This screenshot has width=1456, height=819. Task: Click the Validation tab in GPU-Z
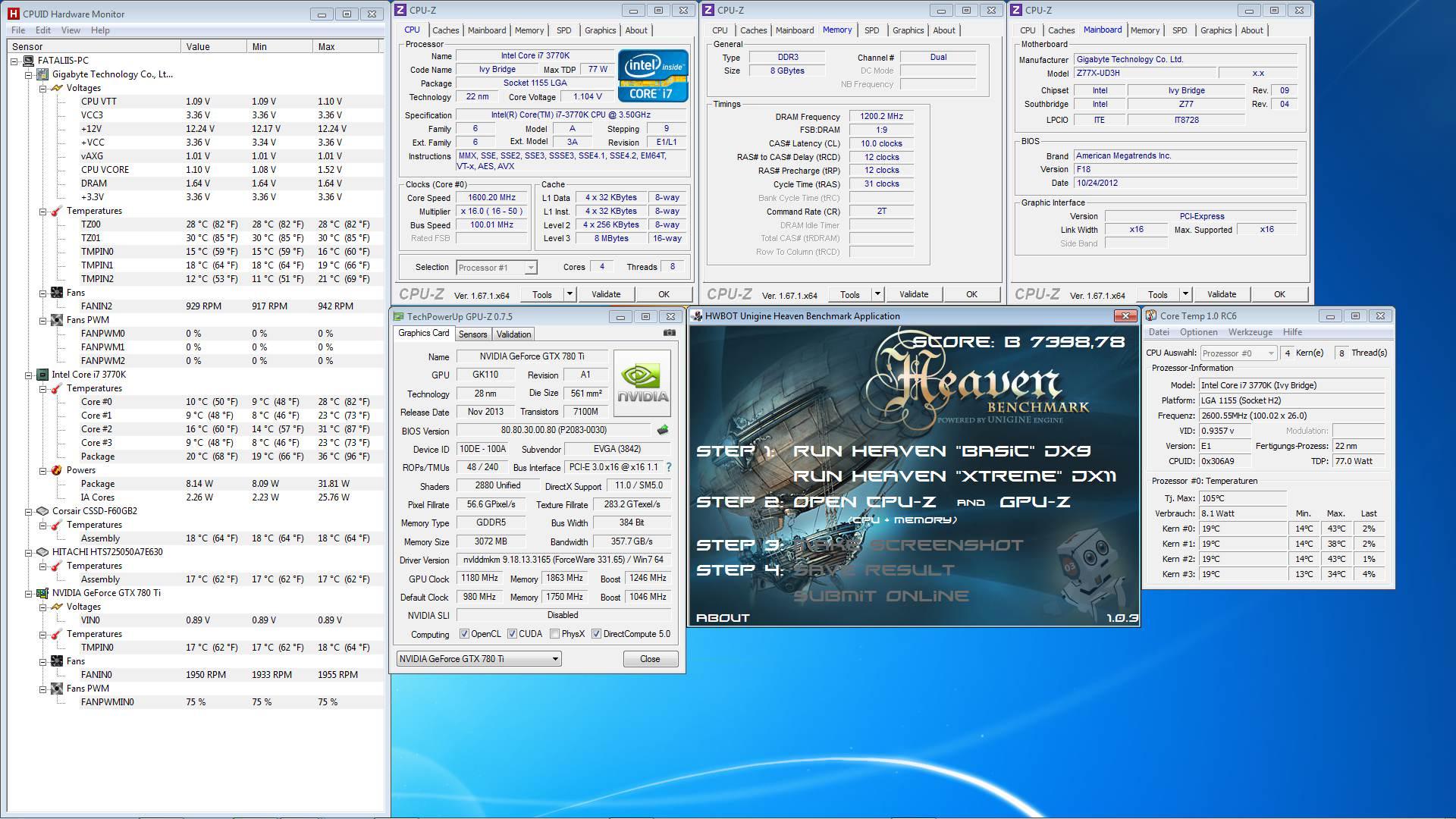click(x=513, y=334)
